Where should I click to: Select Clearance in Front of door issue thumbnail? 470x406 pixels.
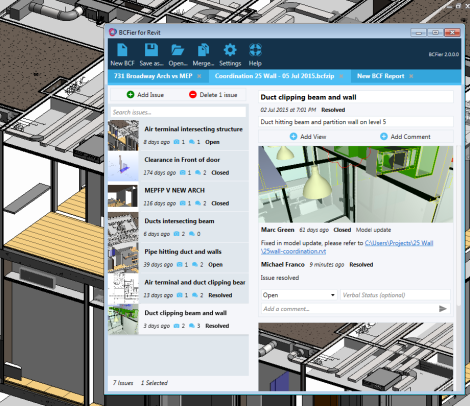click(x=123, y=166)
